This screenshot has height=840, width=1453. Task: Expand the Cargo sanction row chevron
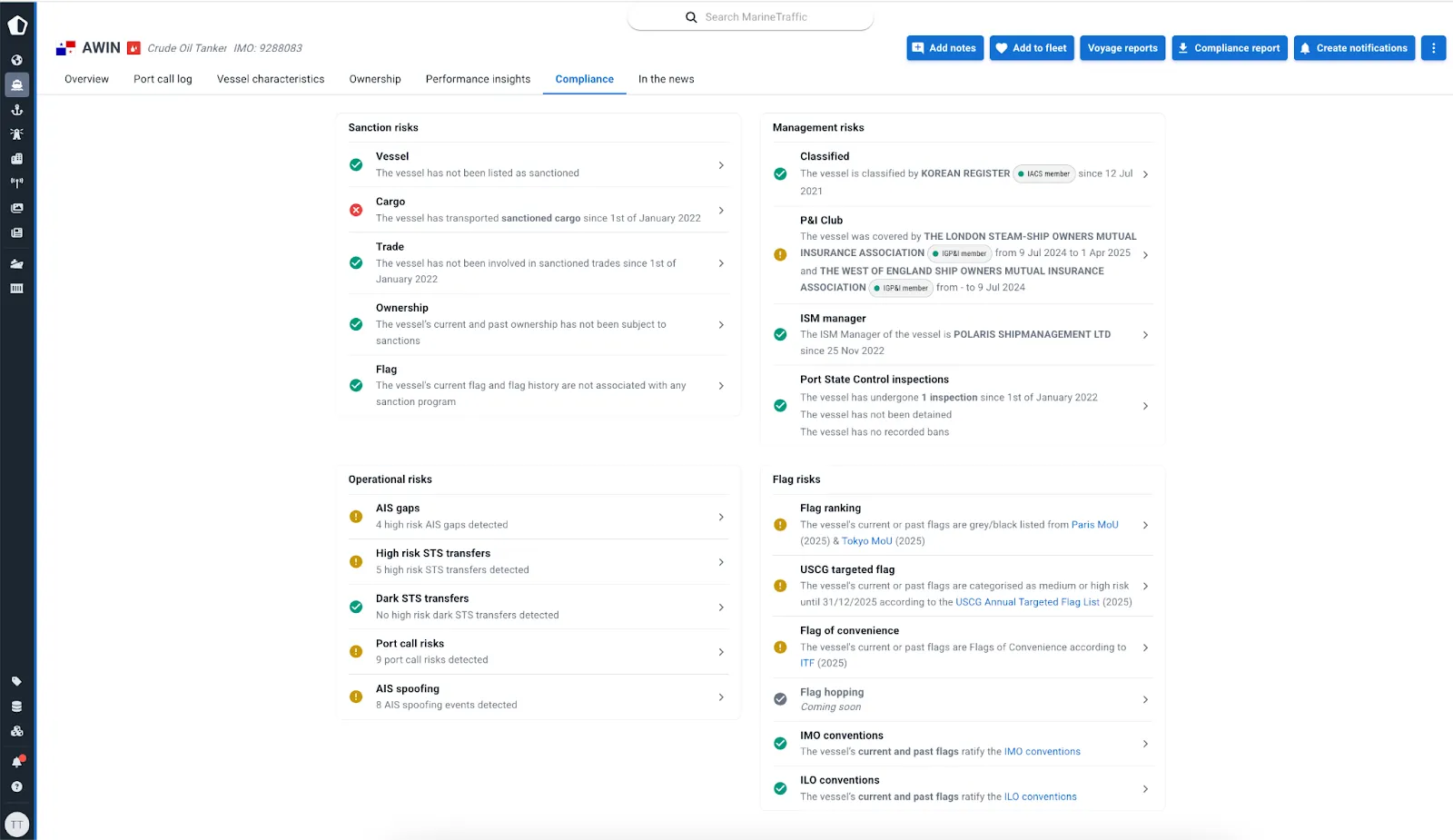721,210
